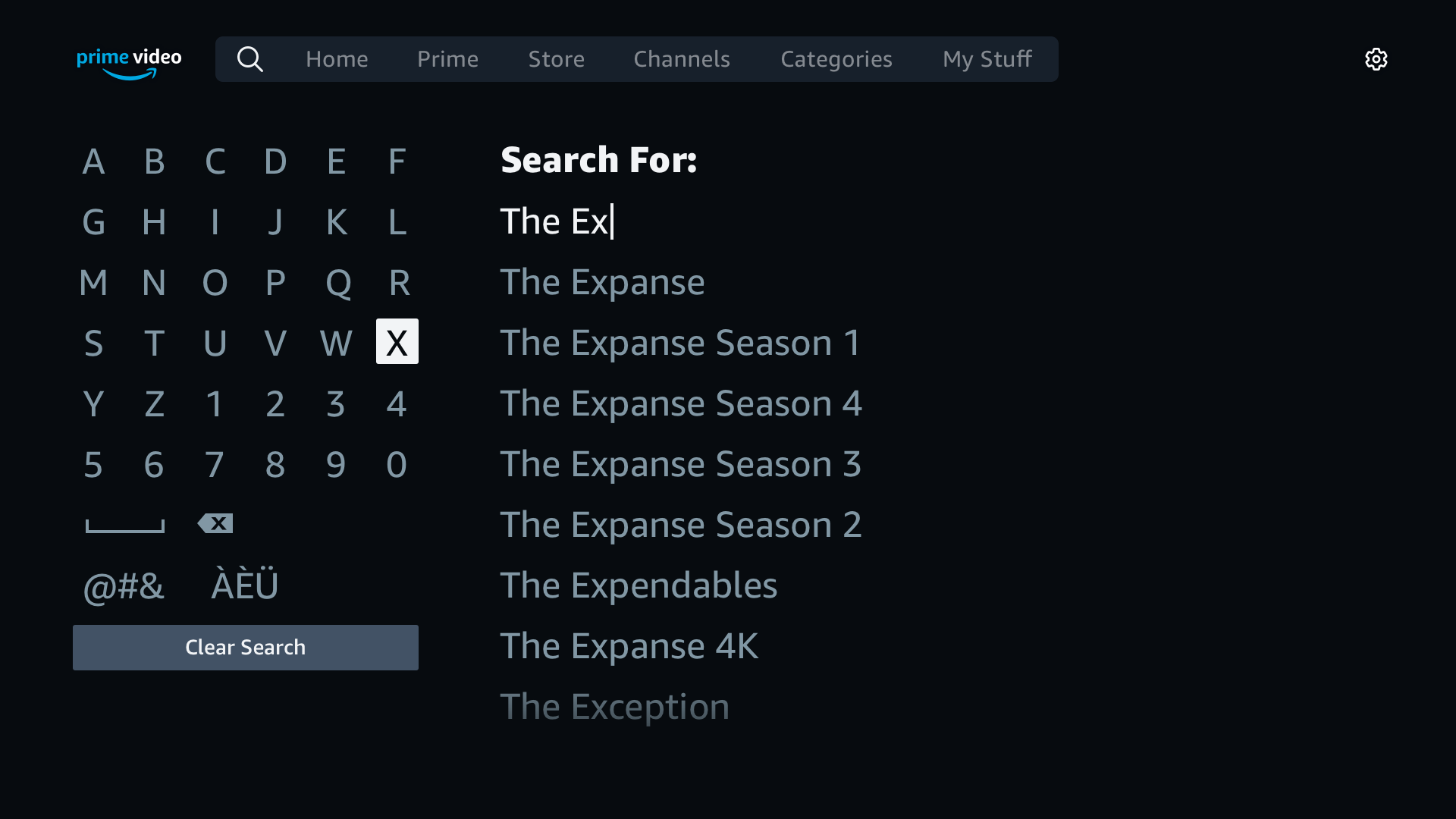
Task: Select the suggestion The Expanse
Action: tap(601, 281)
